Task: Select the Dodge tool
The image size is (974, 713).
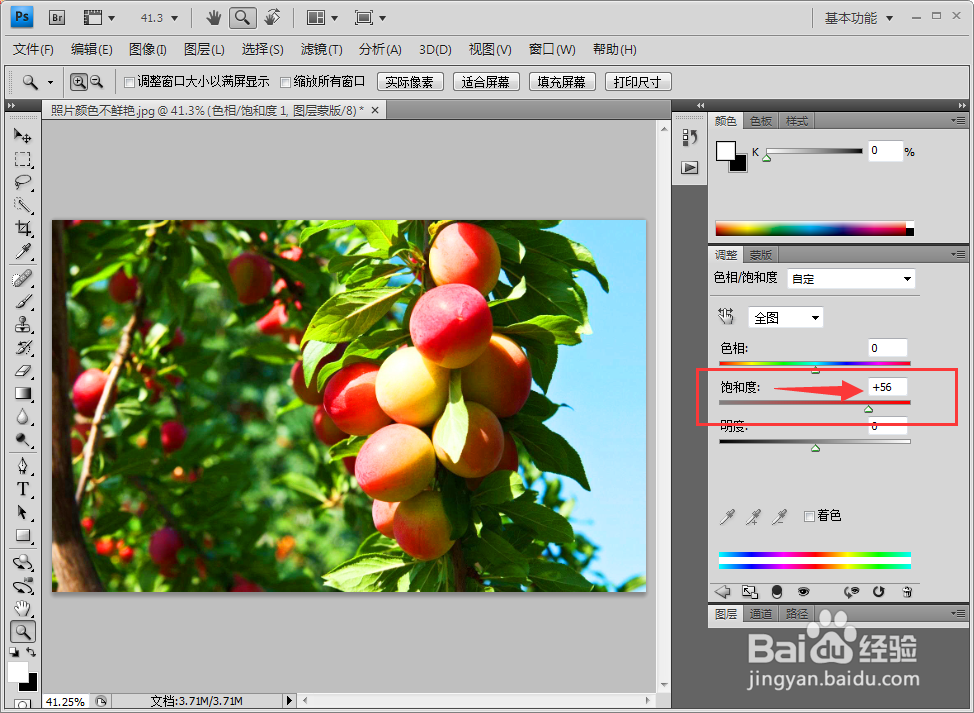Action: pyautogui.click(x=23, y=440)
